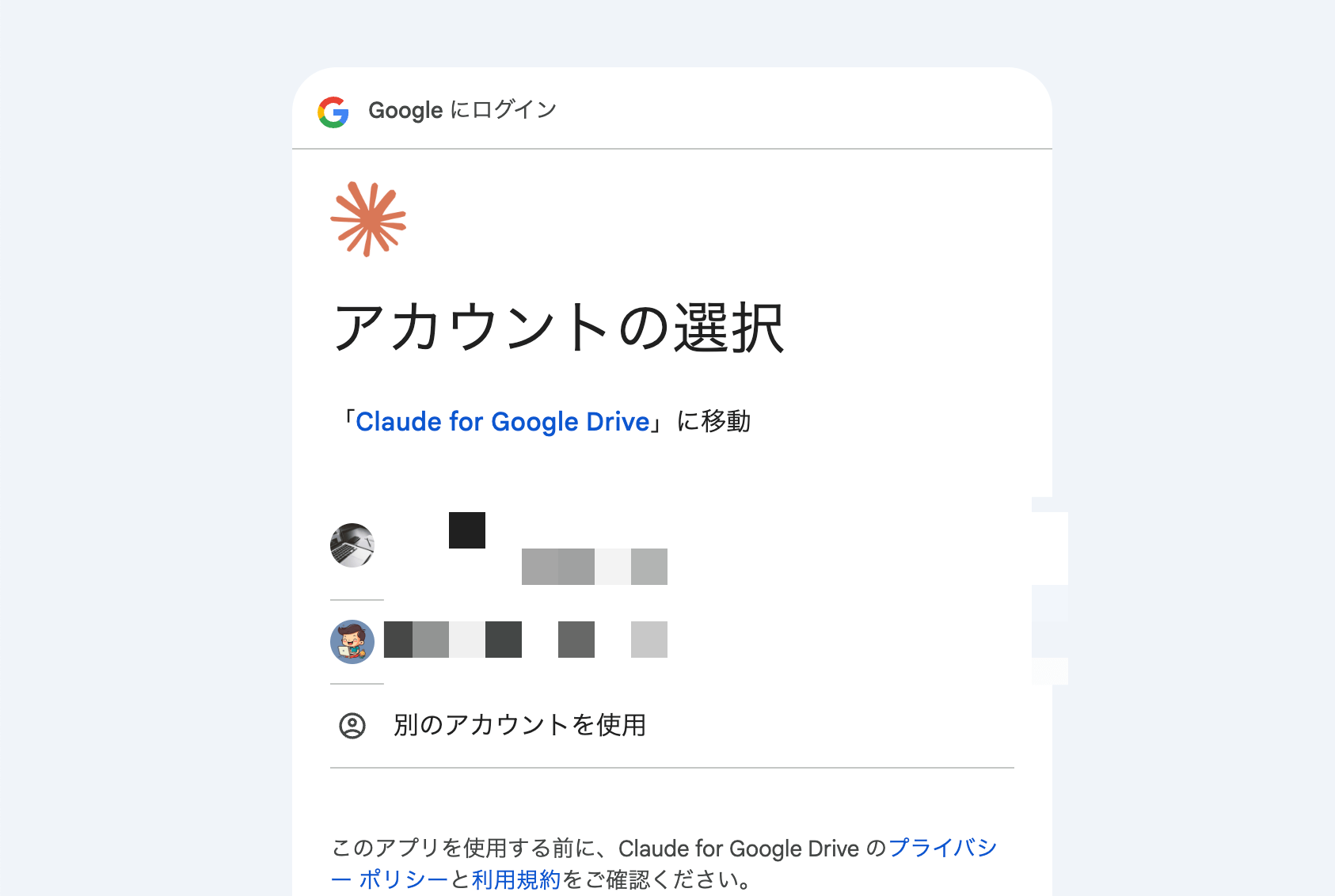Click the rightmost light gray block of second account
1335x896 pixels.
point(649,640)
